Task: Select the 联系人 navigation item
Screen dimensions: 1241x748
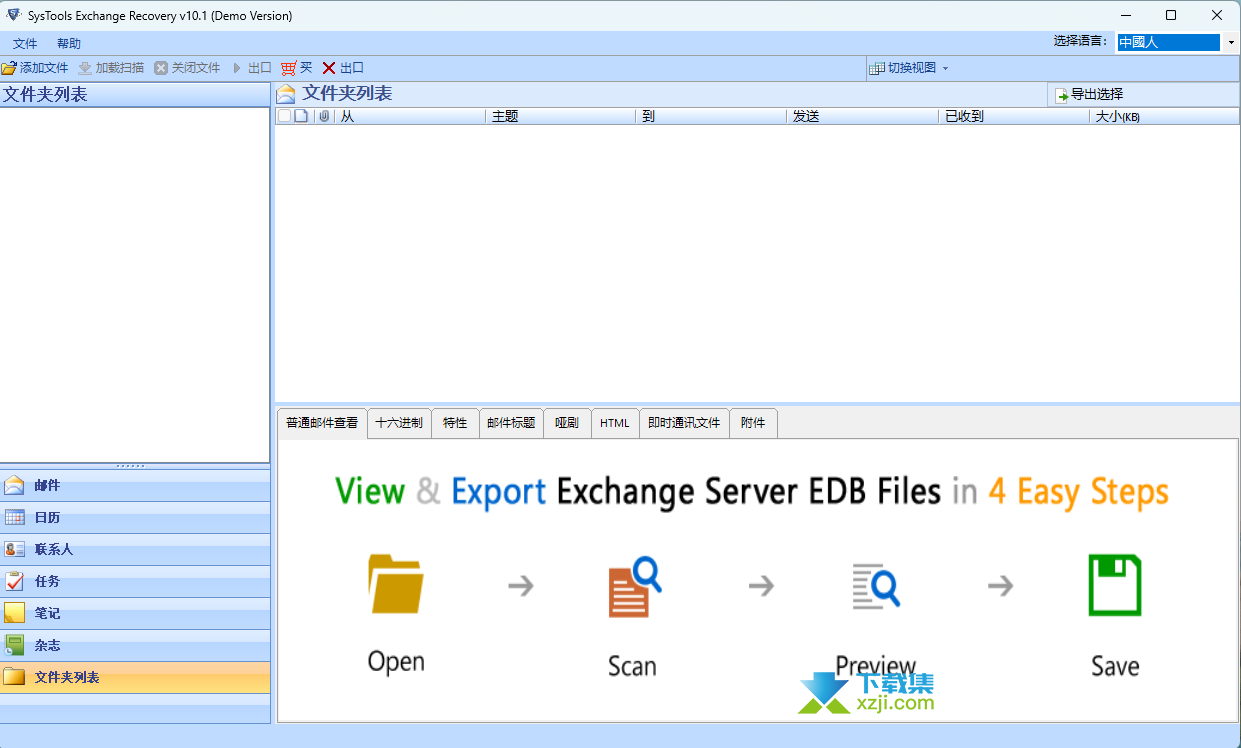Action: (x=135, y=550)
